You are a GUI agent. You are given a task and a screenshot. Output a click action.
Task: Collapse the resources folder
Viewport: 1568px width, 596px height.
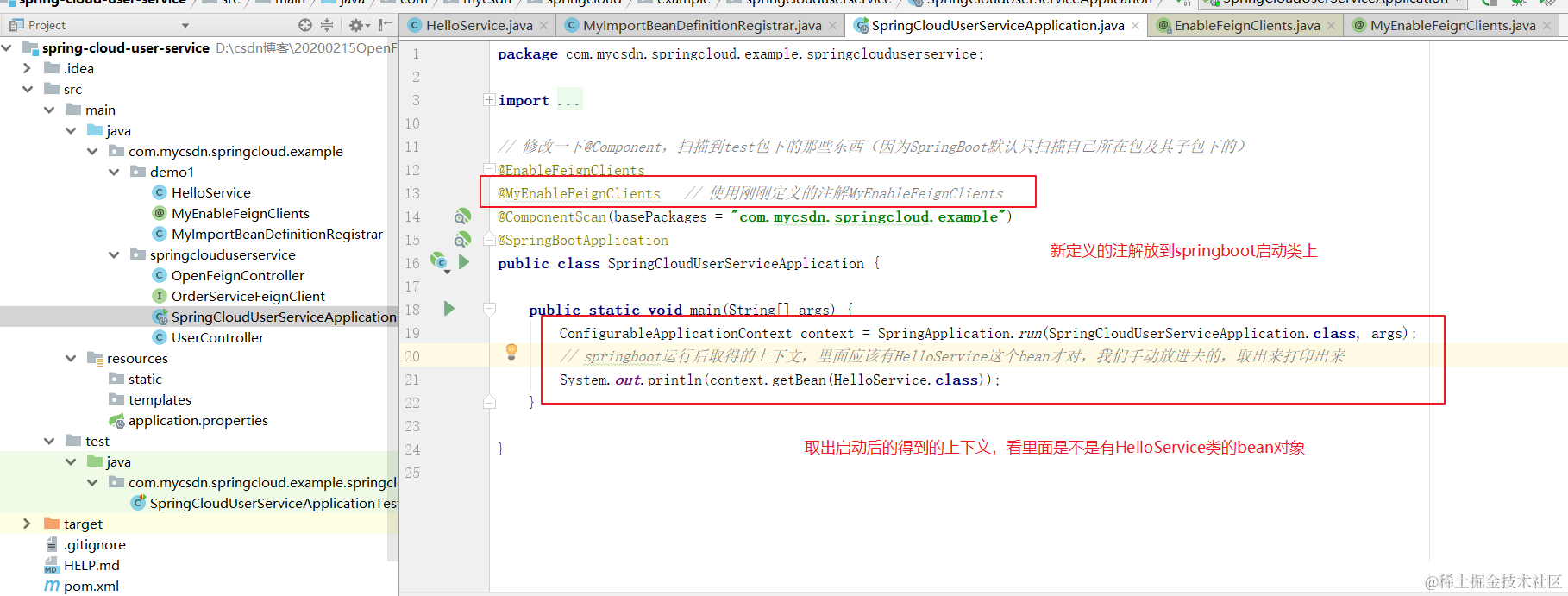[71, 358]
